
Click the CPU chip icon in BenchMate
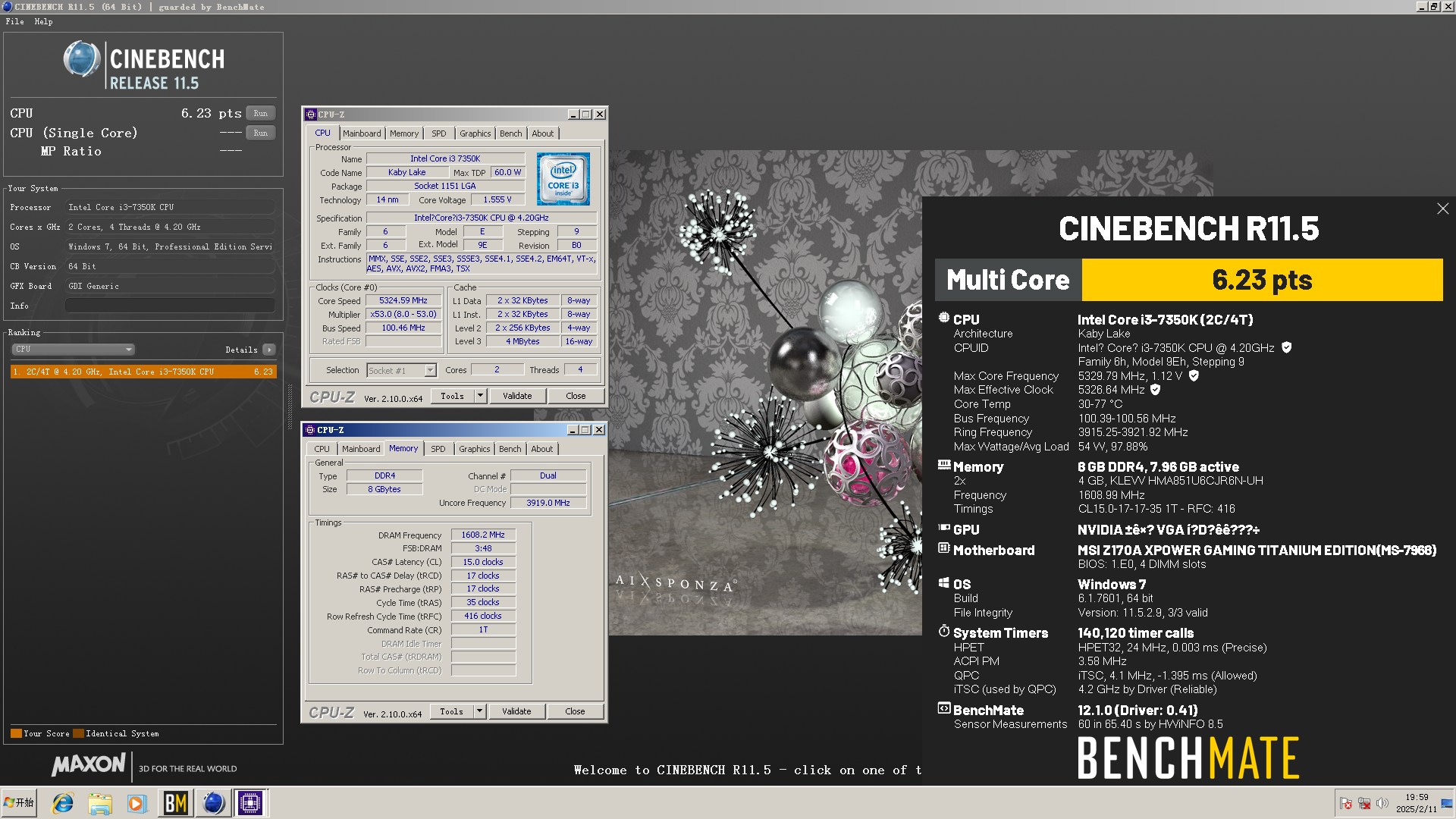click(944, 318)
